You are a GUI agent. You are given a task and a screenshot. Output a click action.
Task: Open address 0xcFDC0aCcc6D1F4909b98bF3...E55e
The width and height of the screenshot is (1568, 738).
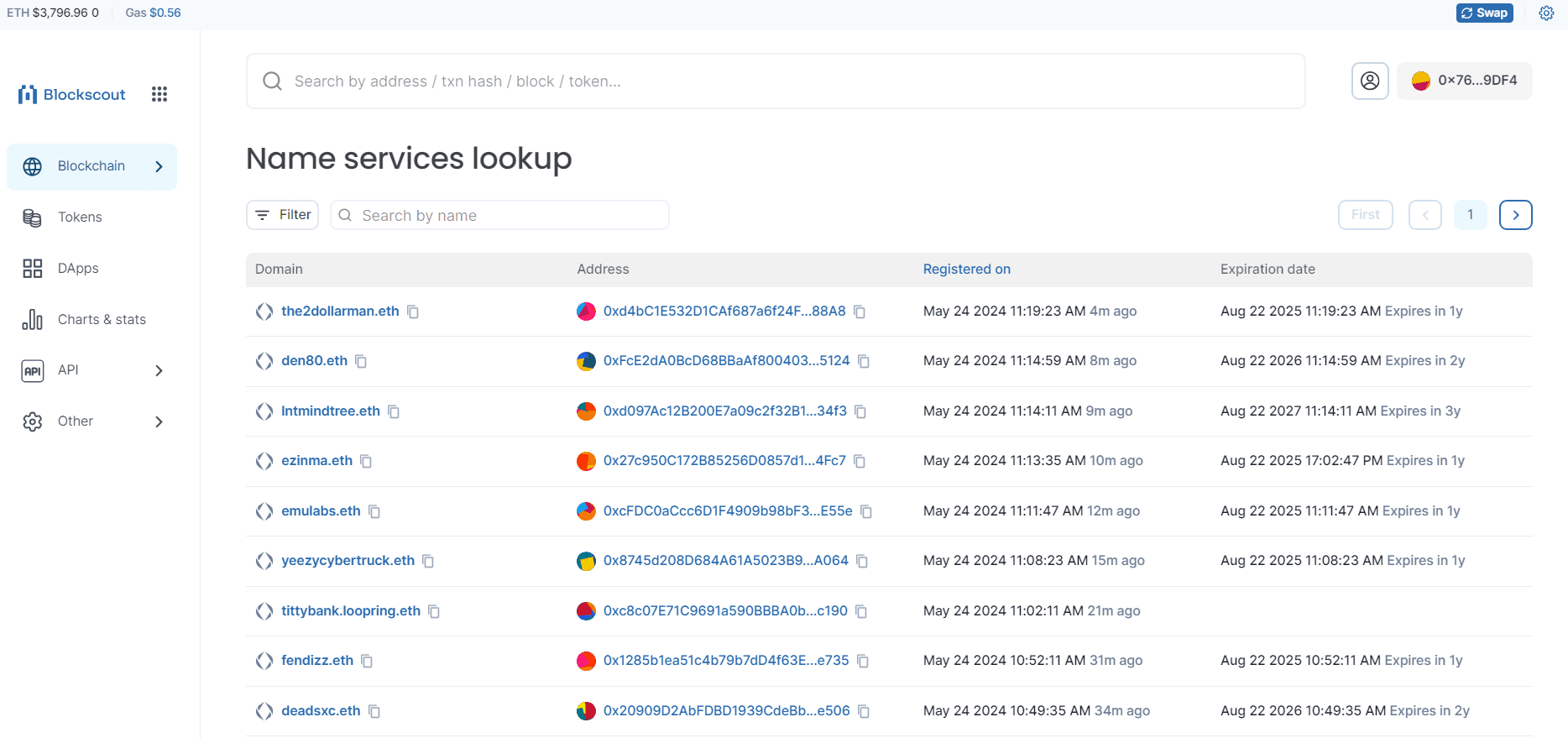tap(728, 511)
